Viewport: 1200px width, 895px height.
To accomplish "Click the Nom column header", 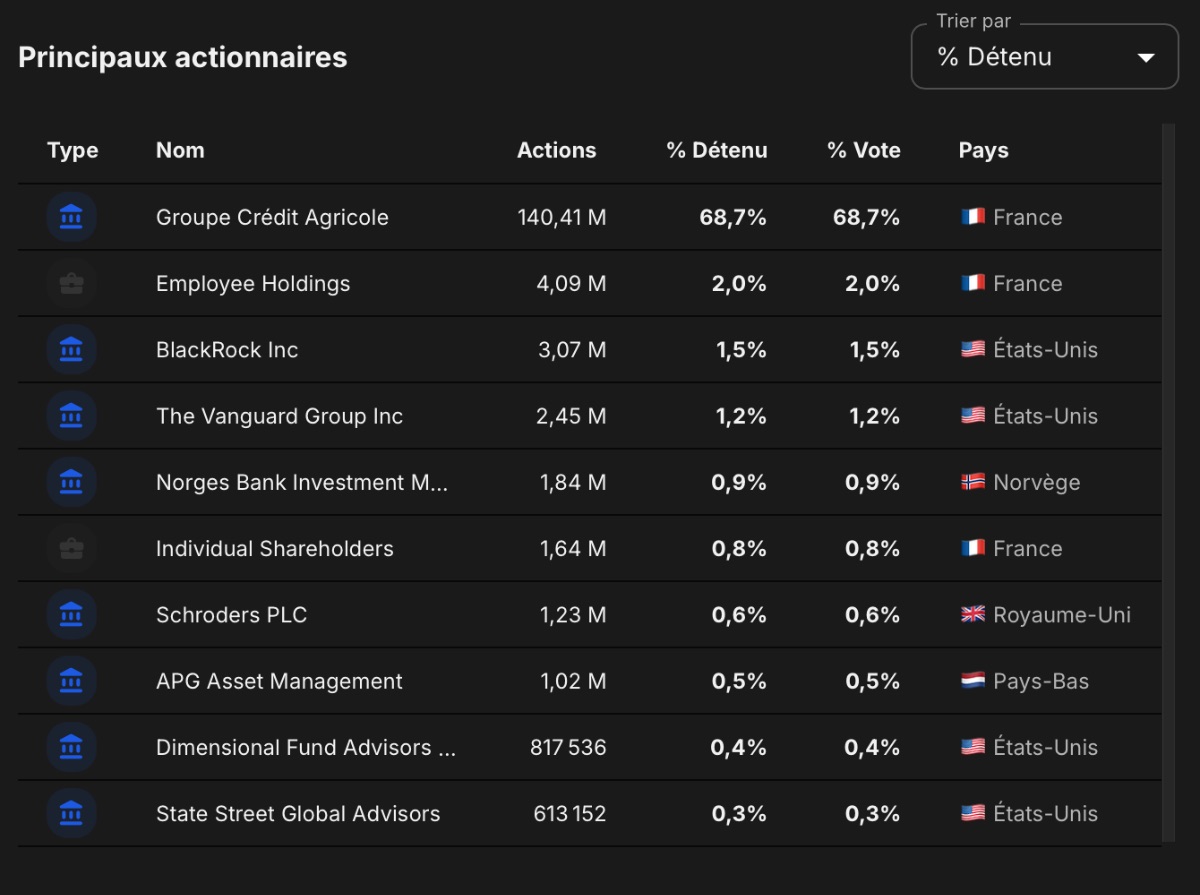I will (x=180, y=150).
